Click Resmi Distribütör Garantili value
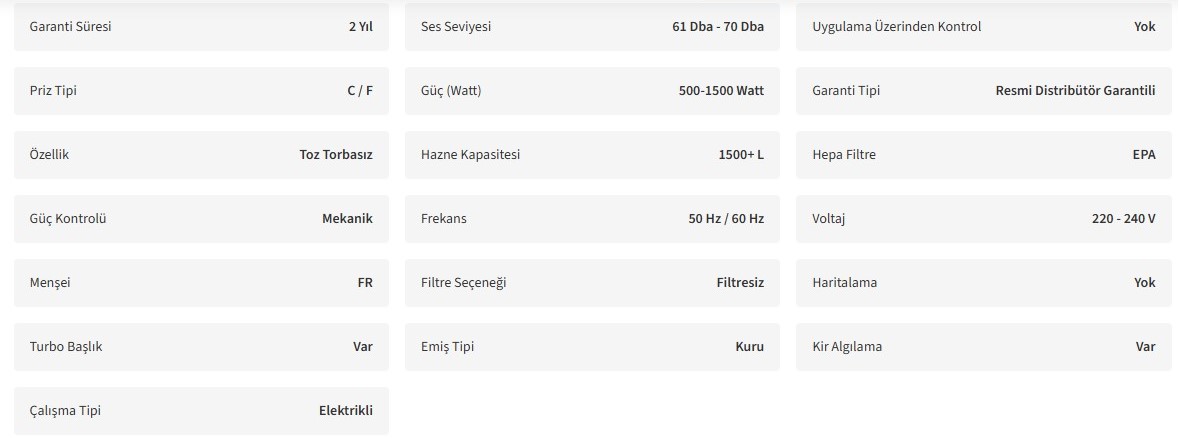The width and height of the screenshot is (1179, 438). pos(1075,91)
